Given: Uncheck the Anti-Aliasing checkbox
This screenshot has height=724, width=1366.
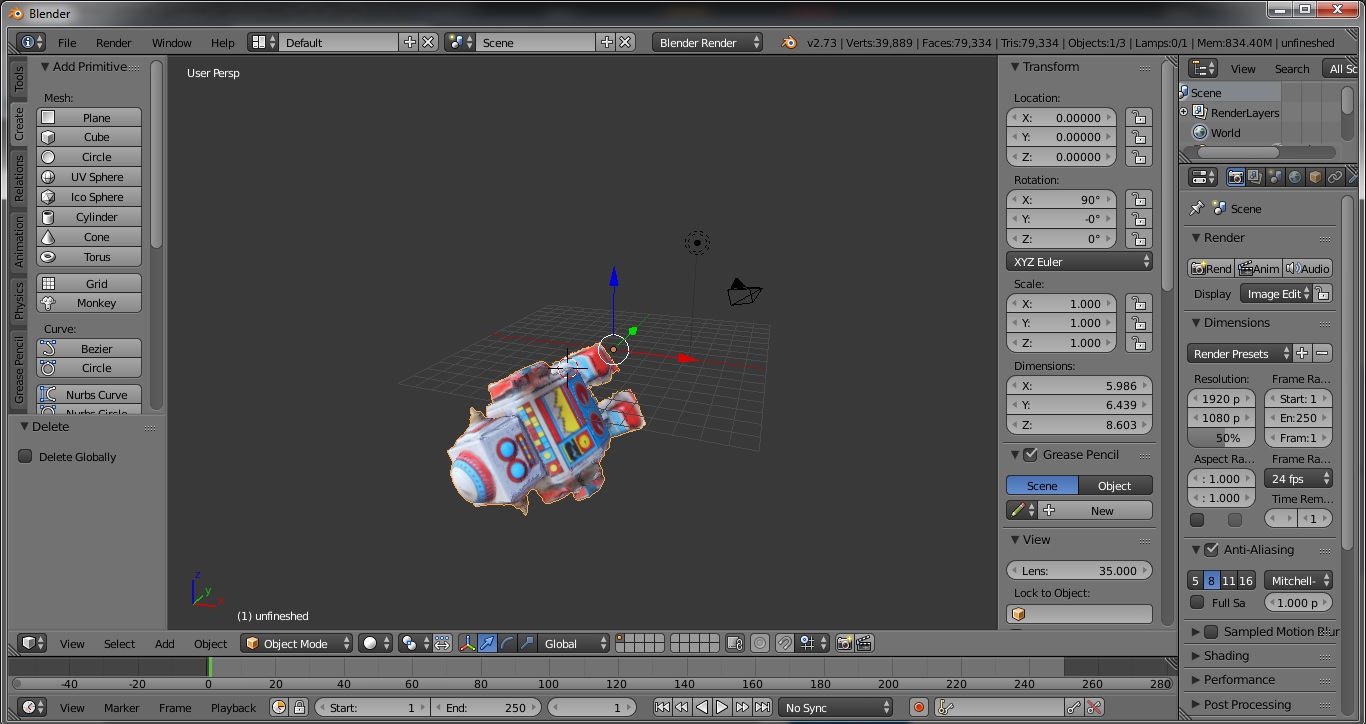Looking at the screenshot, I should pos(1211,550).
